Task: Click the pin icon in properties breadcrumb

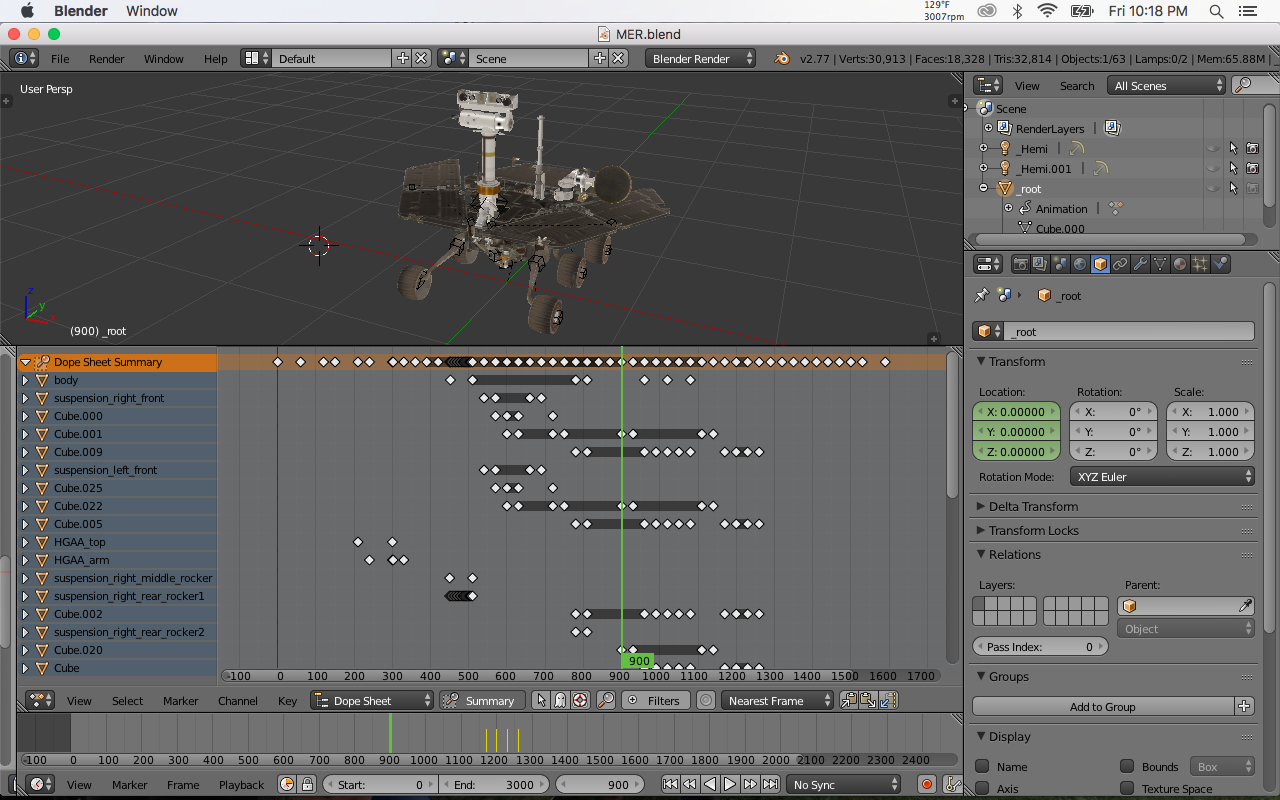Action: [981, 296]
